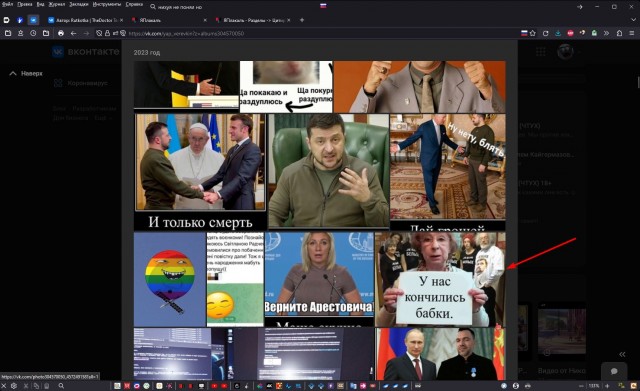The width and height of the screenshot is (640, 391).
Task: Open the Коронавирус sidebar link
Action: pos(81,83)
